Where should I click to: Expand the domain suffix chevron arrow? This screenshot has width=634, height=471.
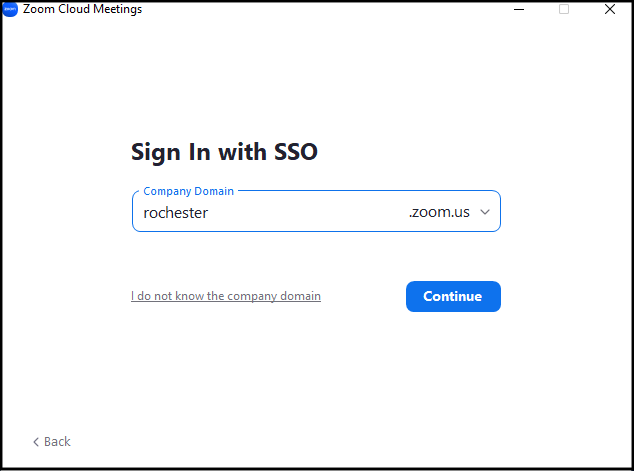click(x=485, y=212)
